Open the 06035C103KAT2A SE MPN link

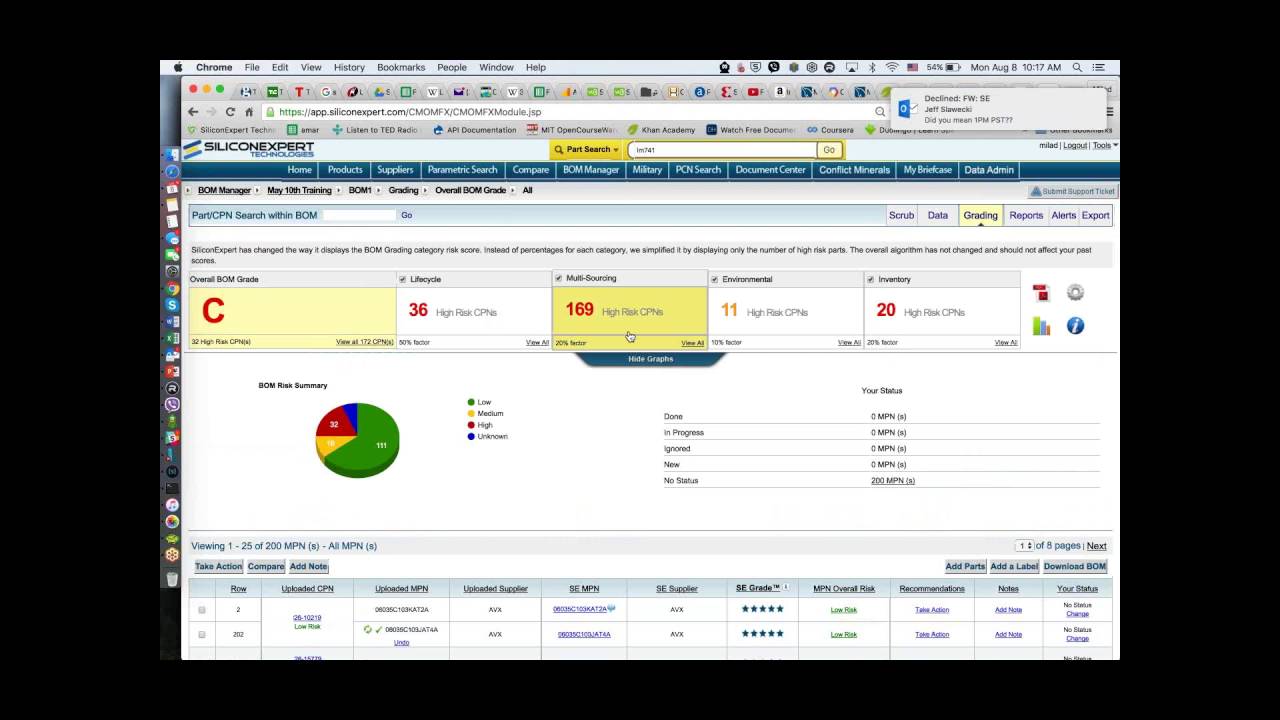coord(580,609)
